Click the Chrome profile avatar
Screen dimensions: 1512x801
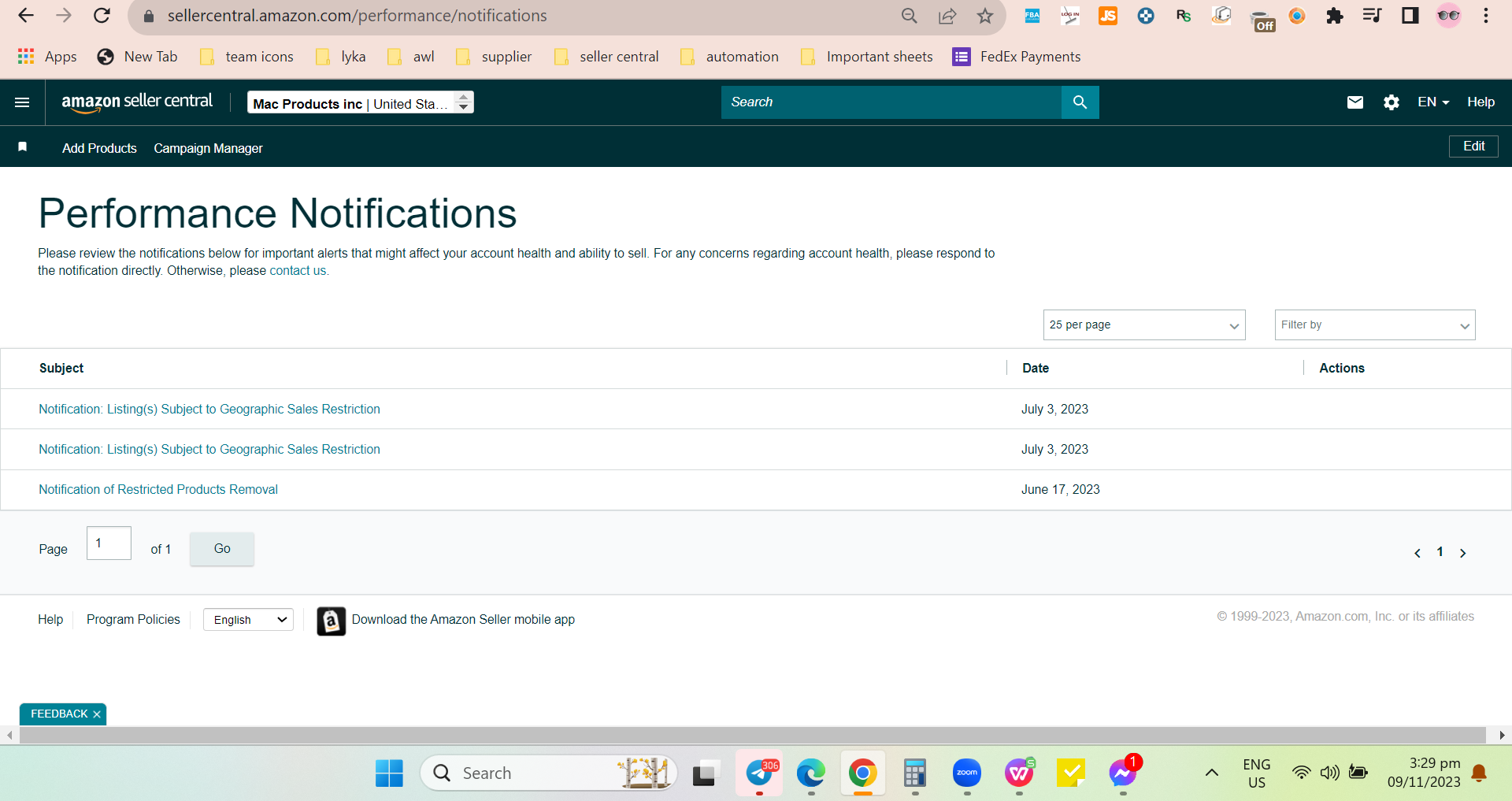click(x=1448, y=16)
